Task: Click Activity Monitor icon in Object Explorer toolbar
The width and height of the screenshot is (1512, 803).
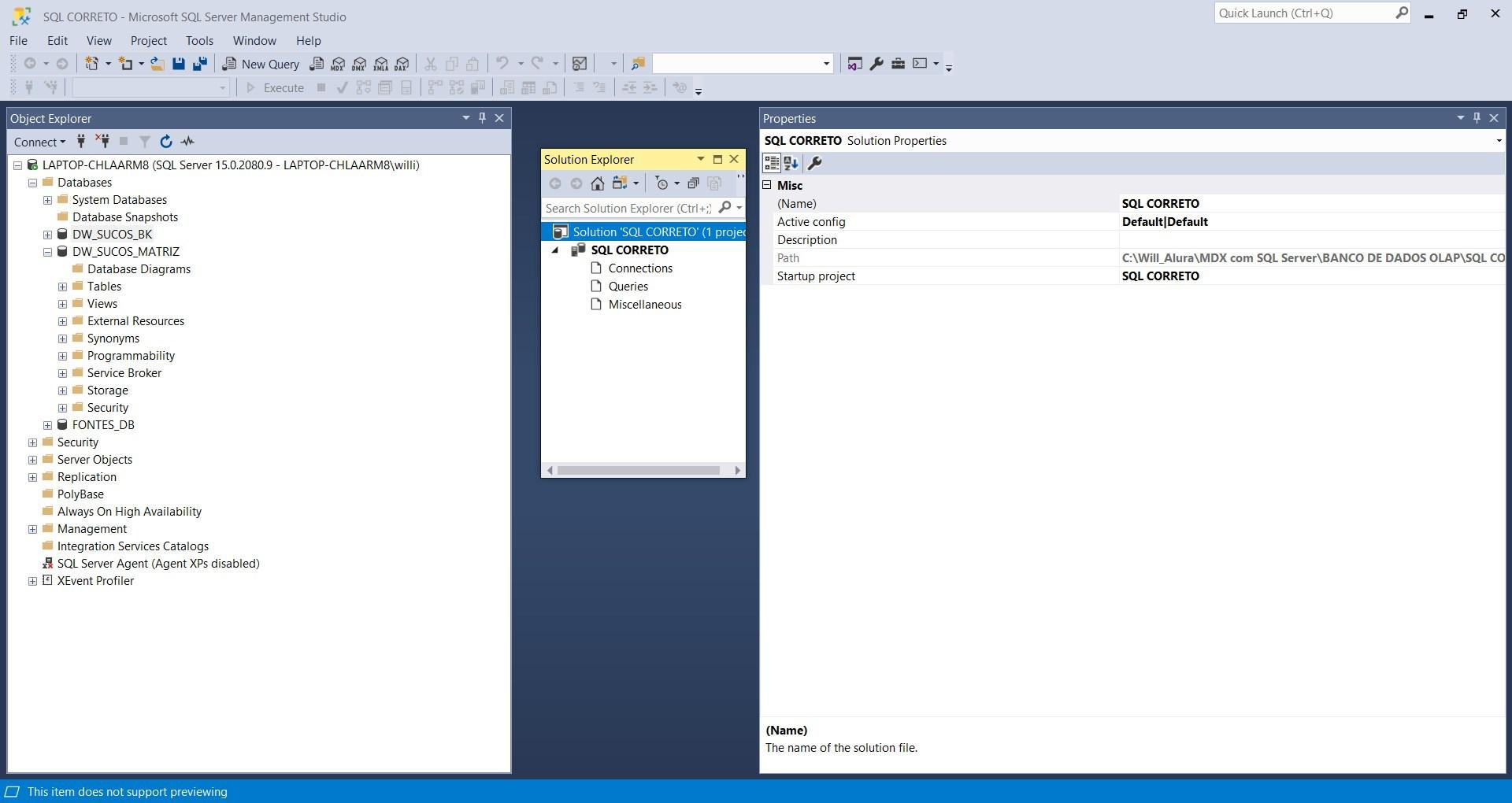Action: coord(187,142)
